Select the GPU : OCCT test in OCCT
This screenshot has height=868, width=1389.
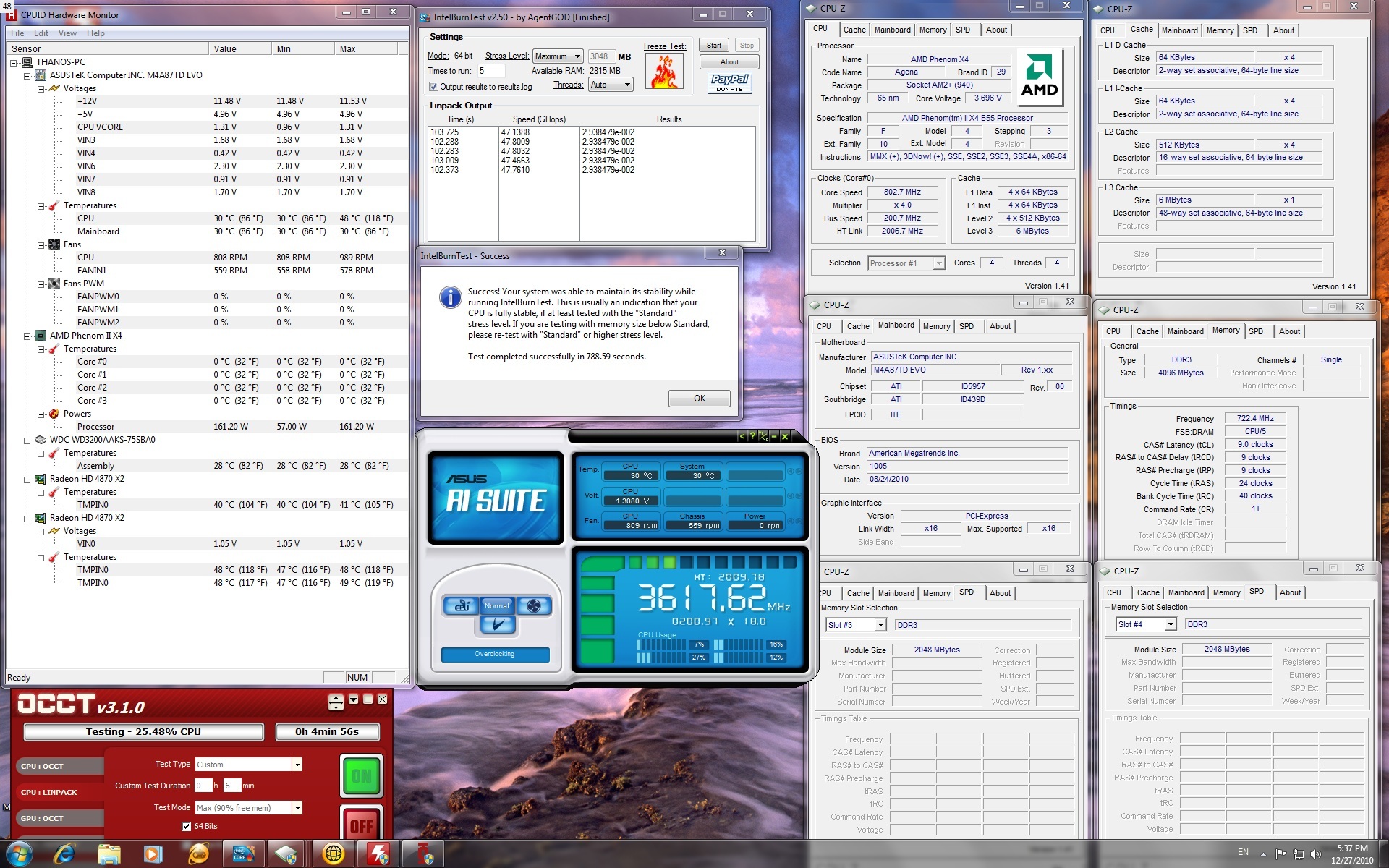coord(60,819)
